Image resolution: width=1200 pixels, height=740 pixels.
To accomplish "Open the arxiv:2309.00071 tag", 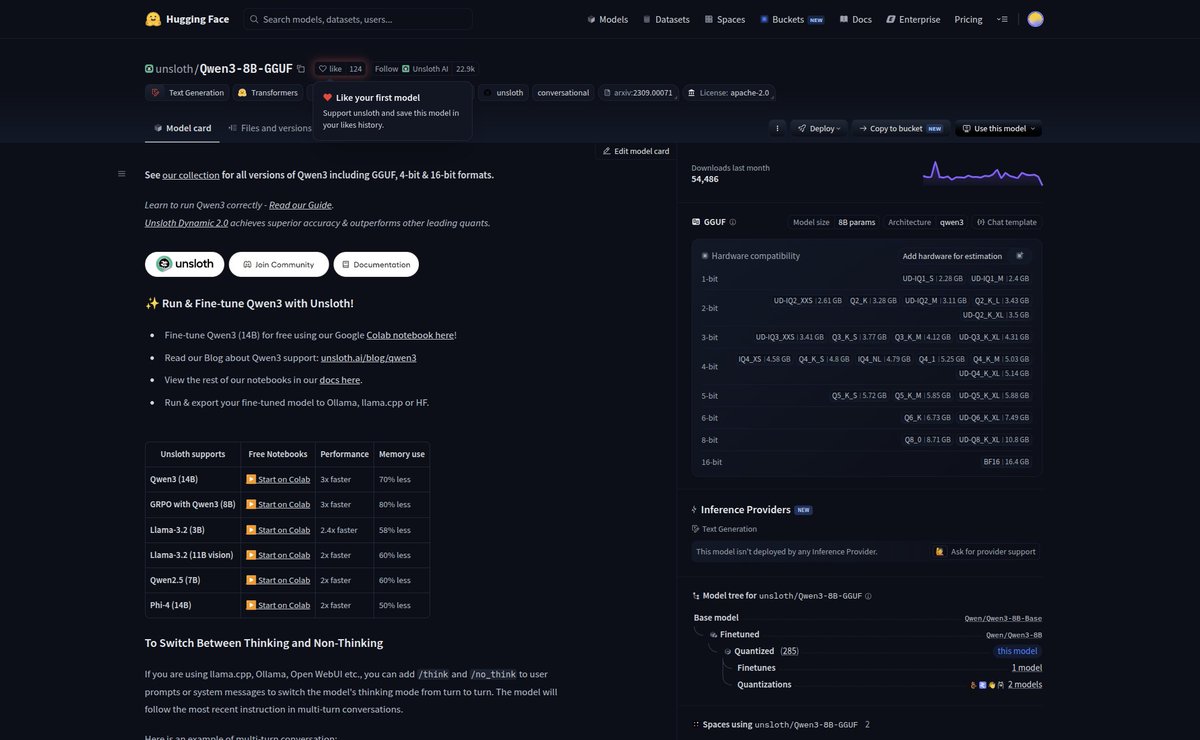I will click(639, 93).
